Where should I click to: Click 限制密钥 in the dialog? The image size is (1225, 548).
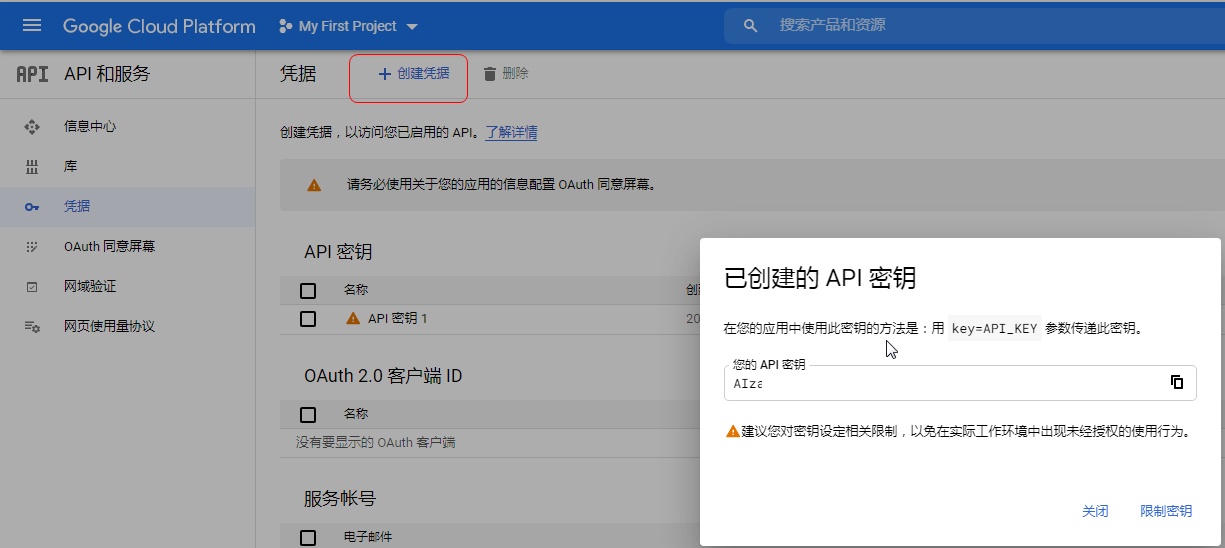point(1166,511)
